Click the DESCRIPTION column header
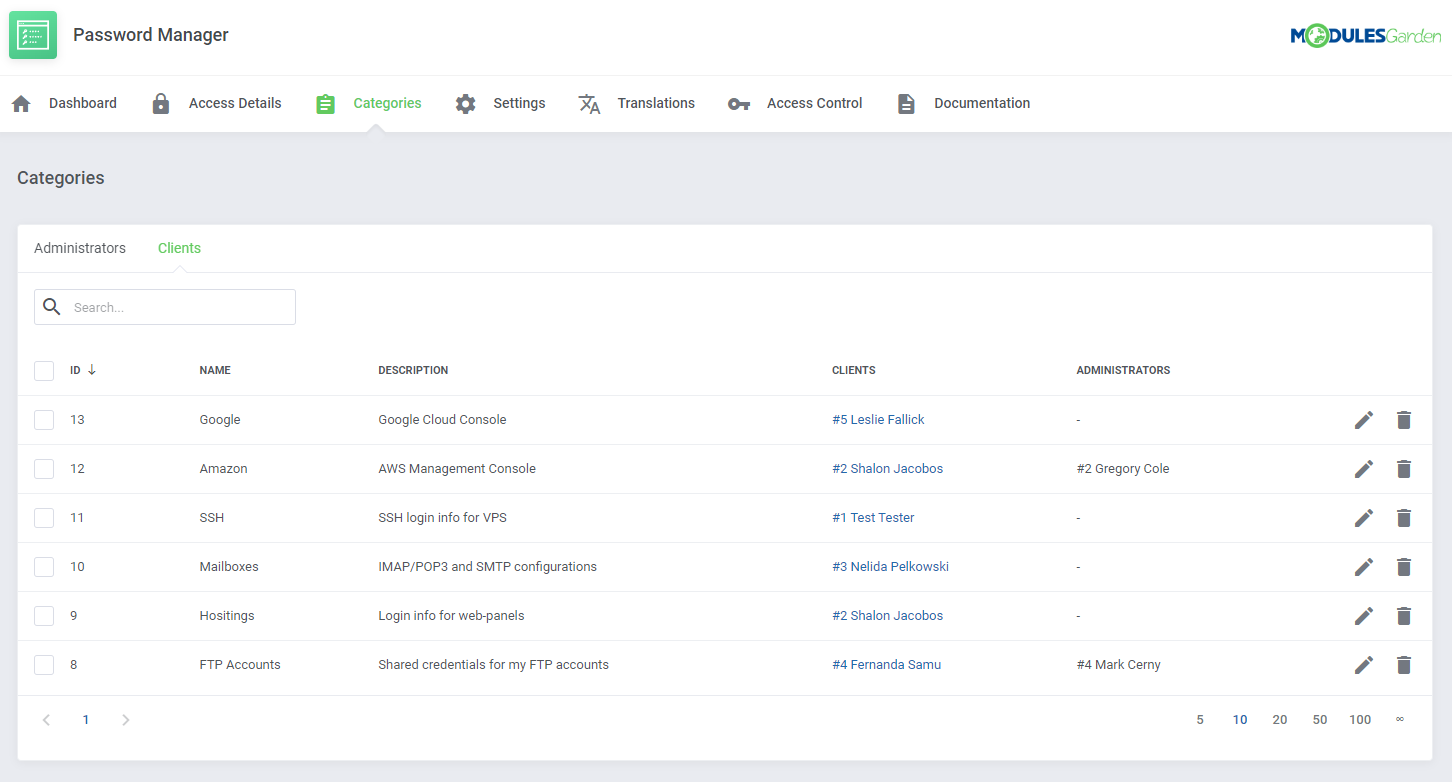Screen dimensions: 1452x782 pos(413,370)
